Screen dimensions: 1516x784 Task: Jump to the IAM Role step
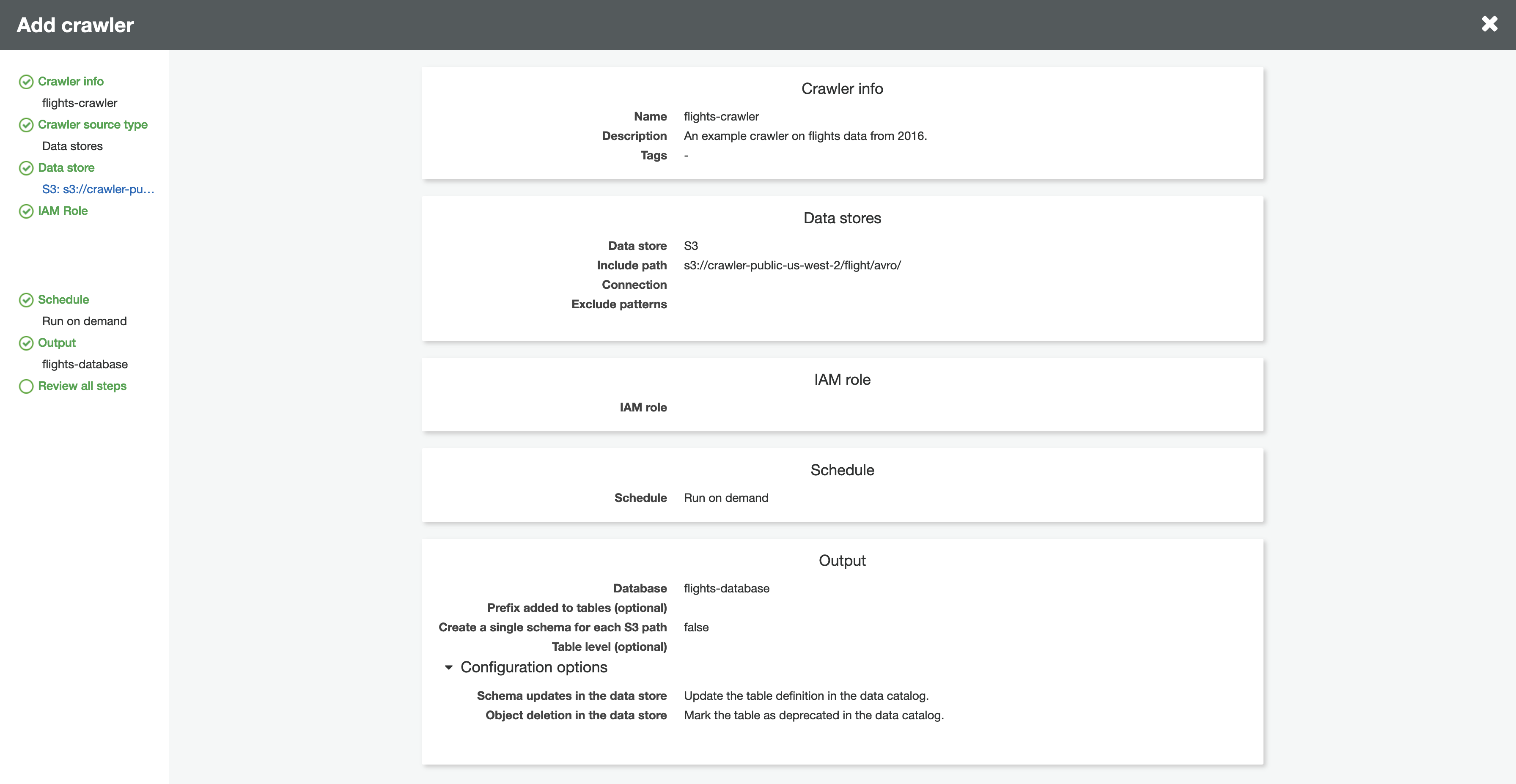click(x=62, y=211)
